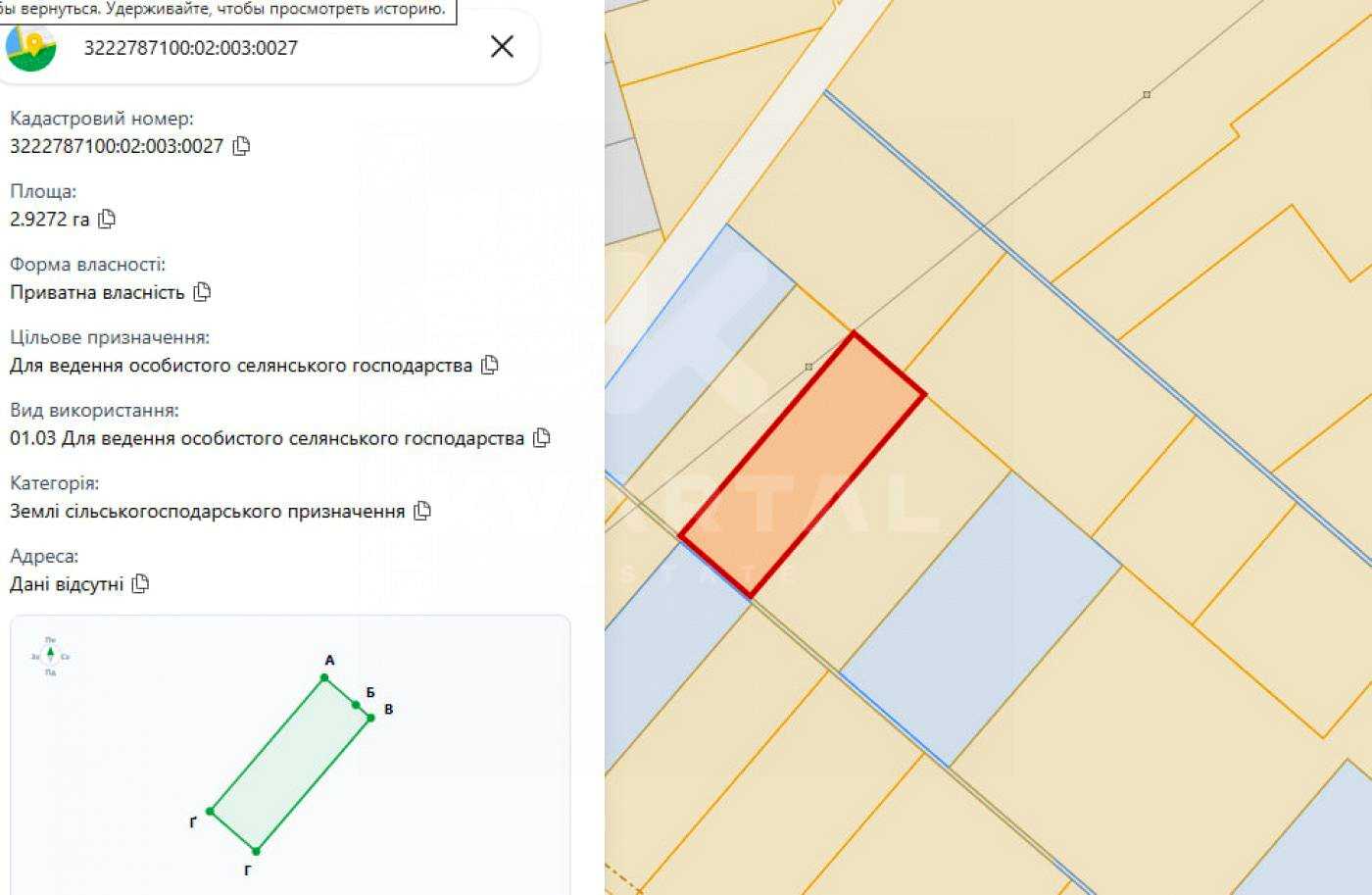Image resolution: width=1372 pixels, height=895 pixels.
Task: Click the small square node at top right map
Action: [1147, 95]
